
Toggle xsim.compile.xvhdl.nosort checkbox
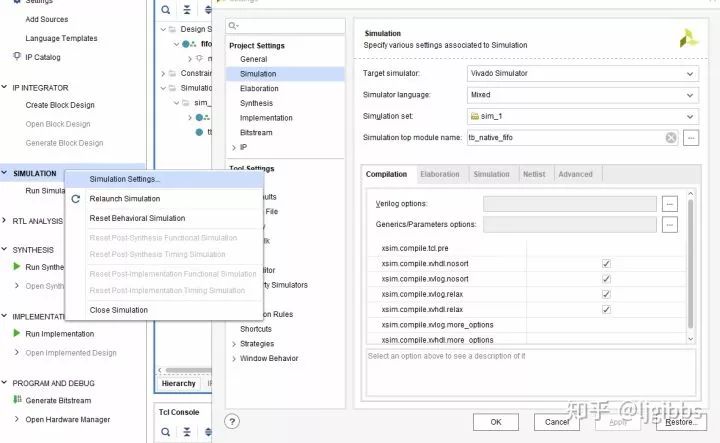click(606, 264)
